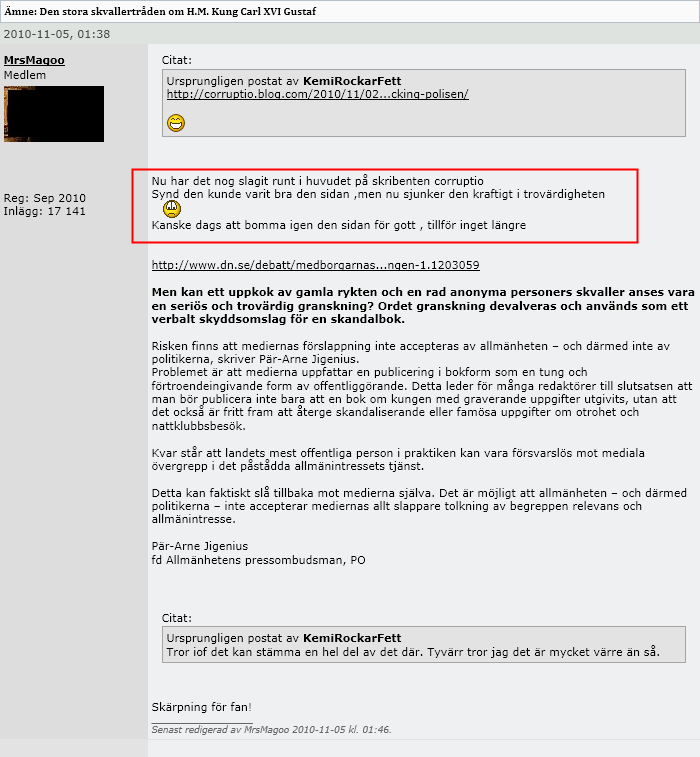Open the dn.se debatt article link
Screen dimensions: 700x757
coord(316,265)
